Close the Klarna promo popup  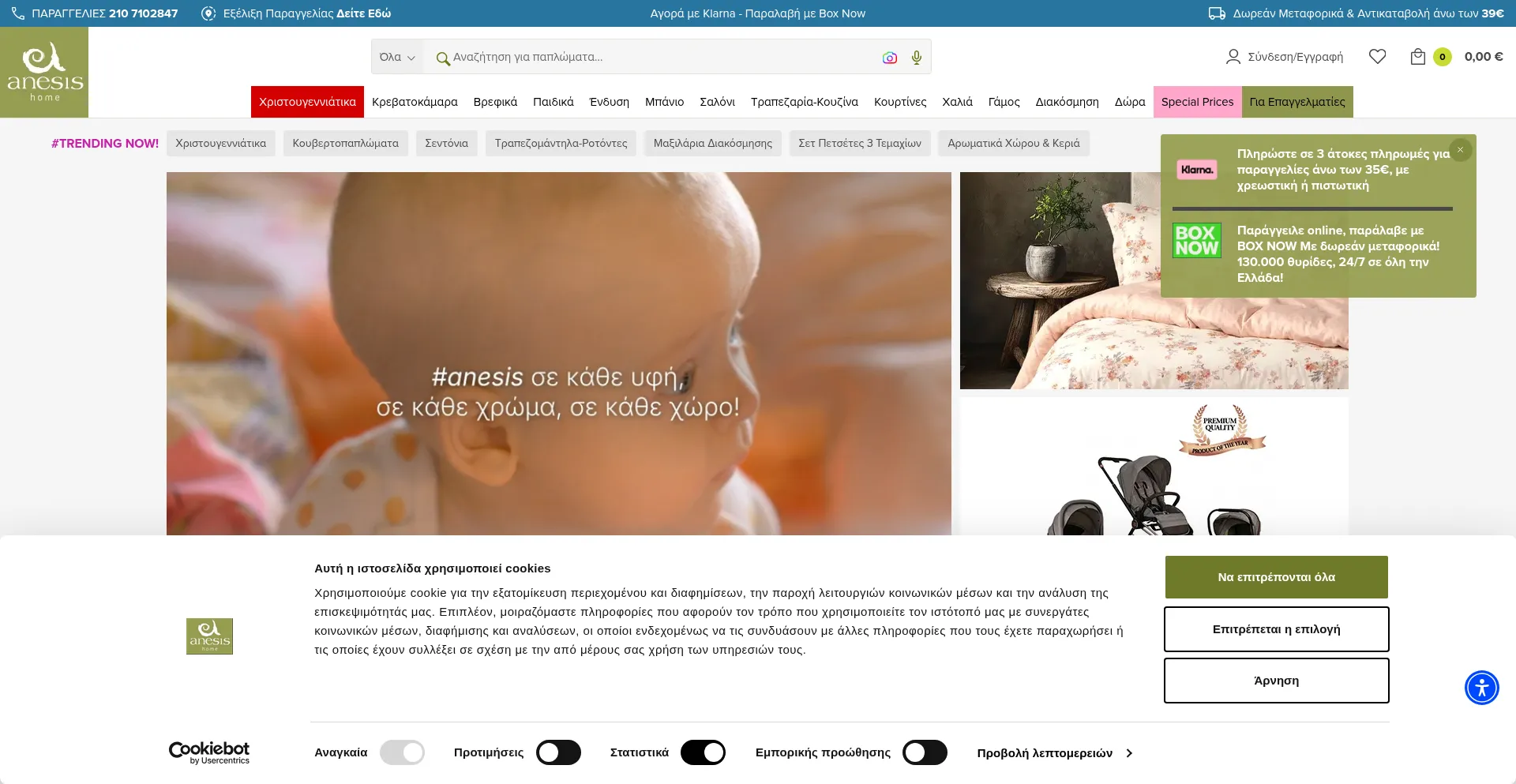pyautogui.click(x=1460, y=150)
